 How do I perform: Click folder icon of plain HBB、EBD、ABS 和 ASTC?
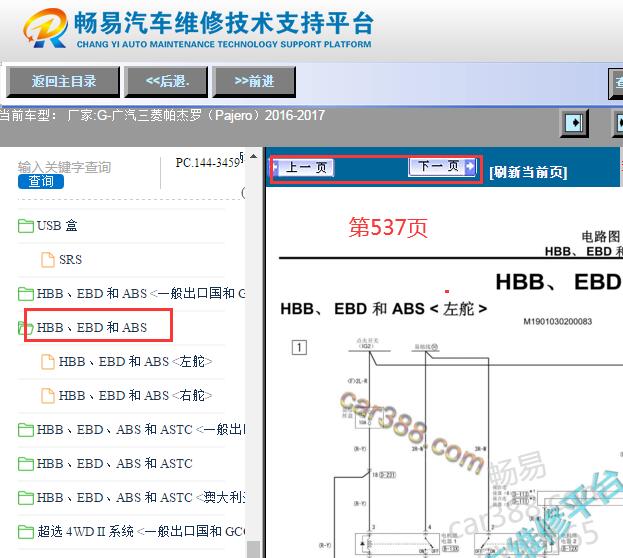click(x=26, y=464)
